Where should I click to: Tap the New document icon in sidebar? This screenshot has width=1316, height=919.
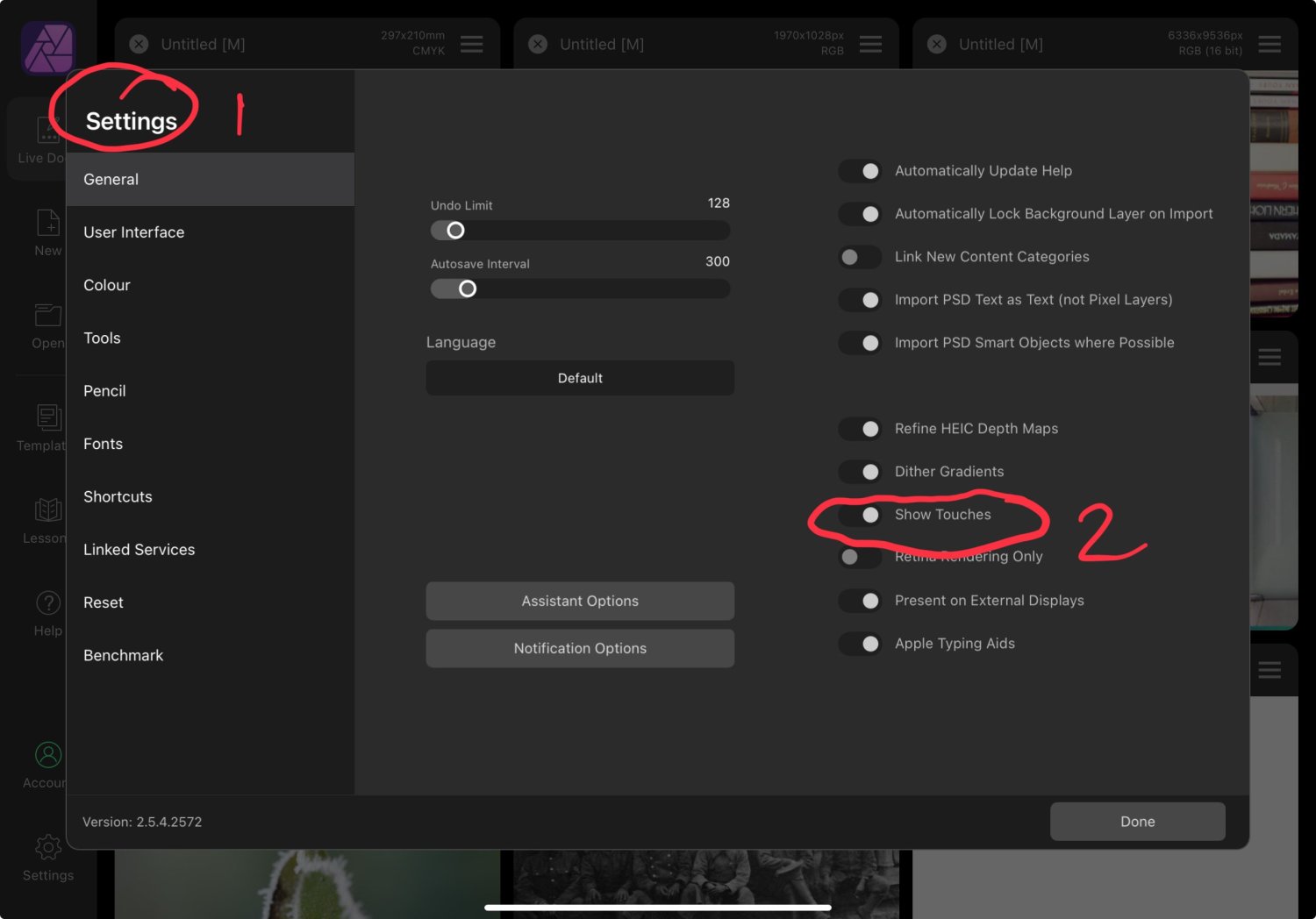tap(48, 223)
